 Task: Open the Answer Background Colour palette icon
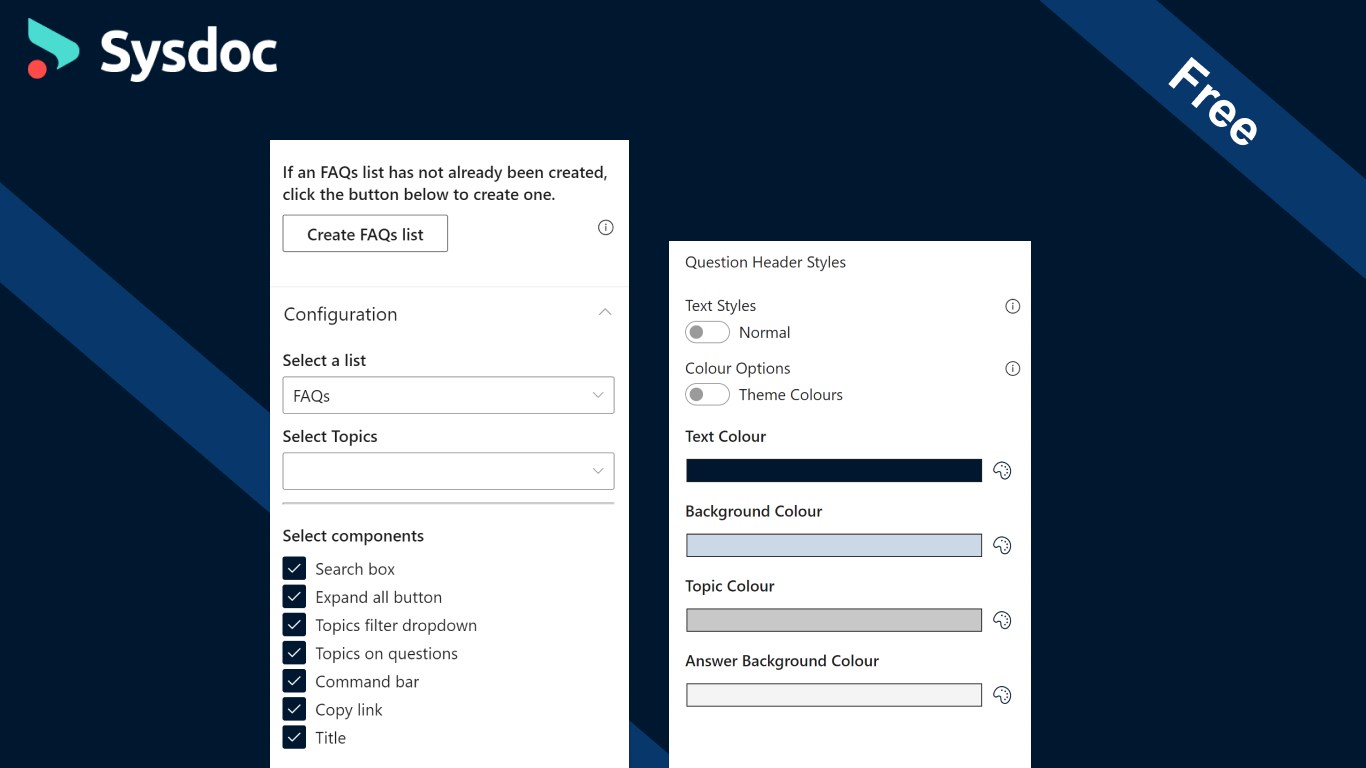(1002, 696)
